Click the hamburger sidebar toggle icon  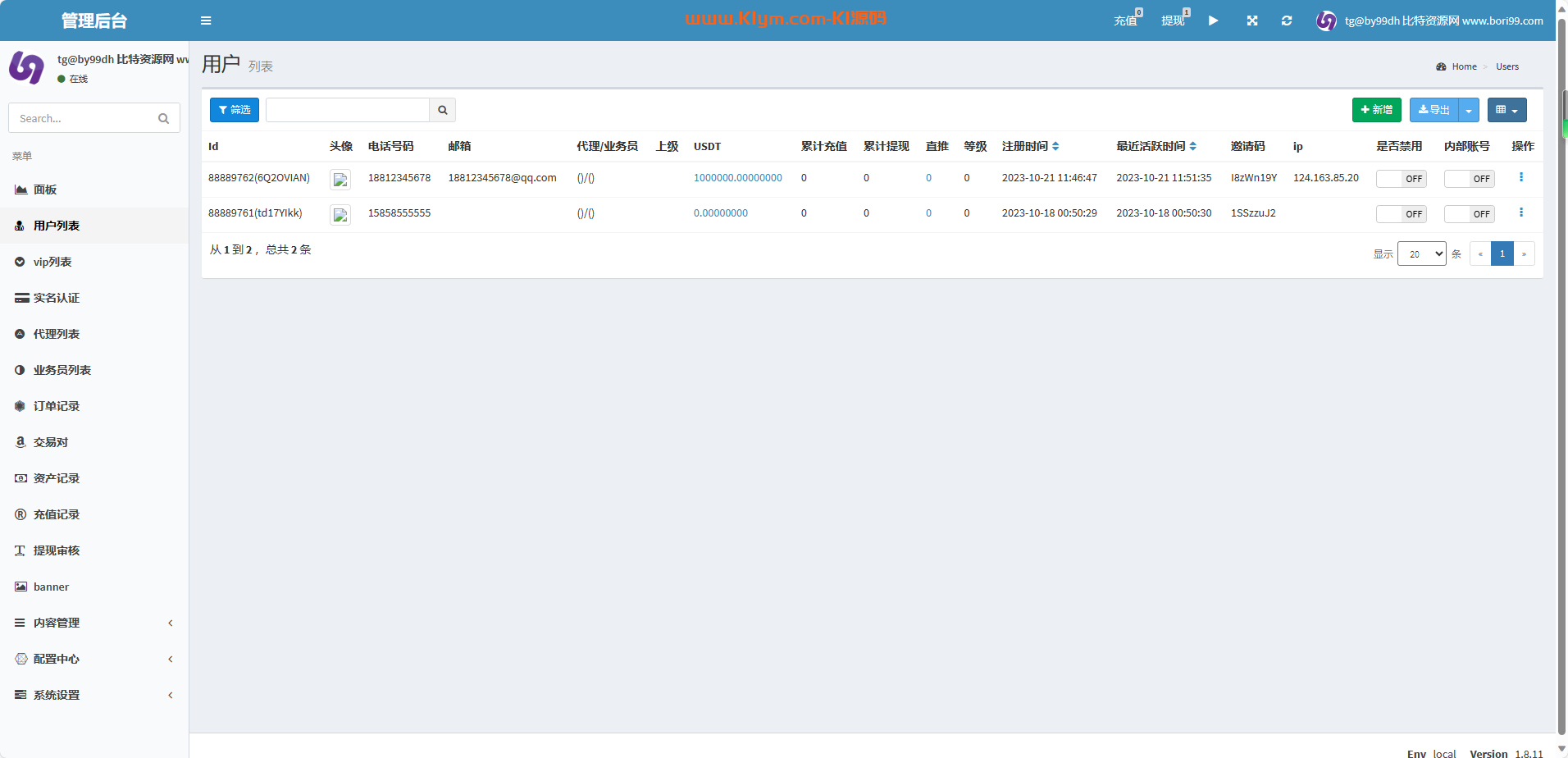click(x=206, y=21)
